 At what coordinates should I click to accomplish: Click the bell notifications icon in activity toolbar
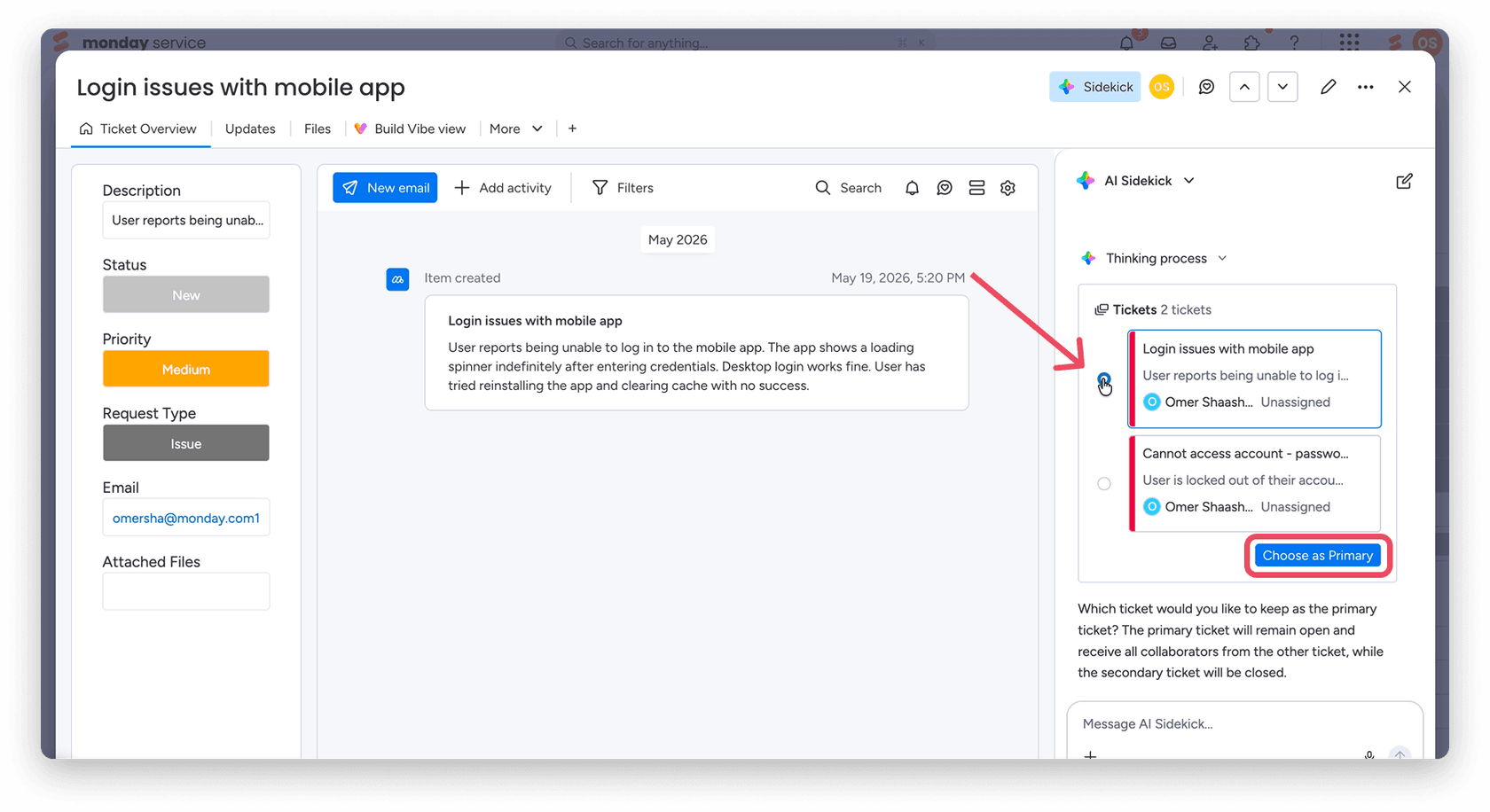pos(912,188)
